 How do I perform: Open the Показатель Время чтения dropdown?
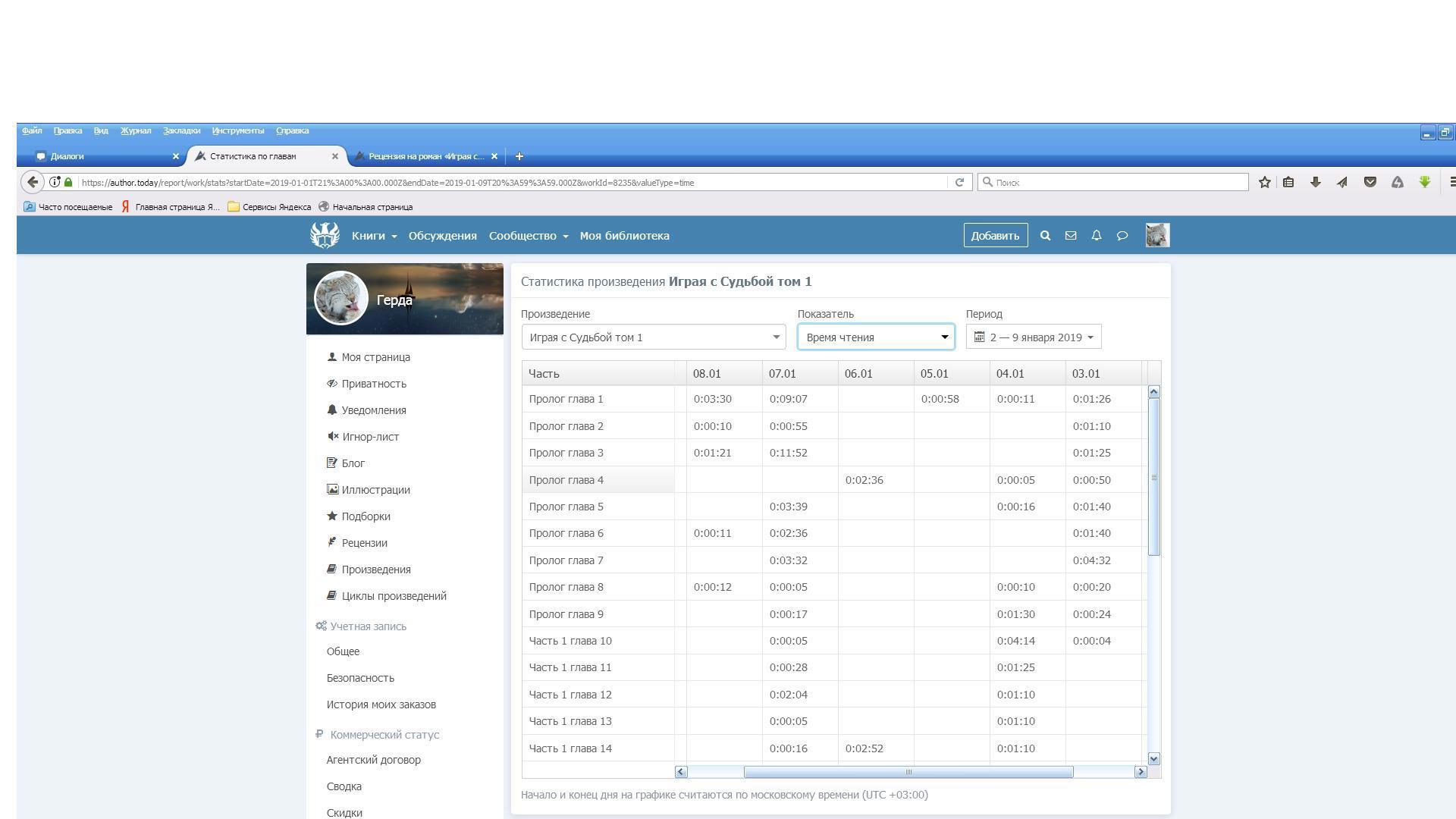[876, 337]
